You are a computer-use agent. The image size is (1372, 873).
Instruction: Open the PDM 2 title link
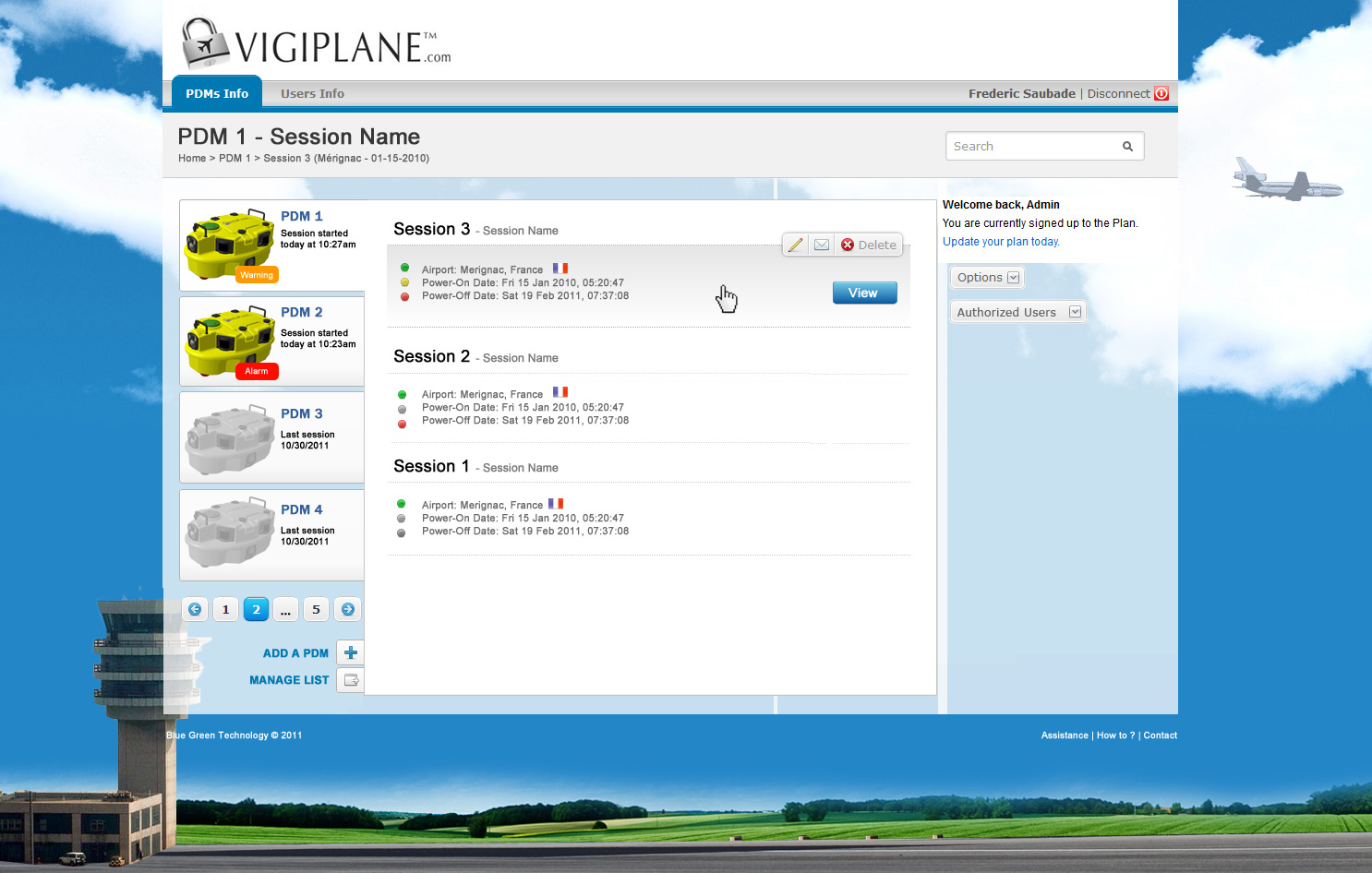tap(302, 312)
